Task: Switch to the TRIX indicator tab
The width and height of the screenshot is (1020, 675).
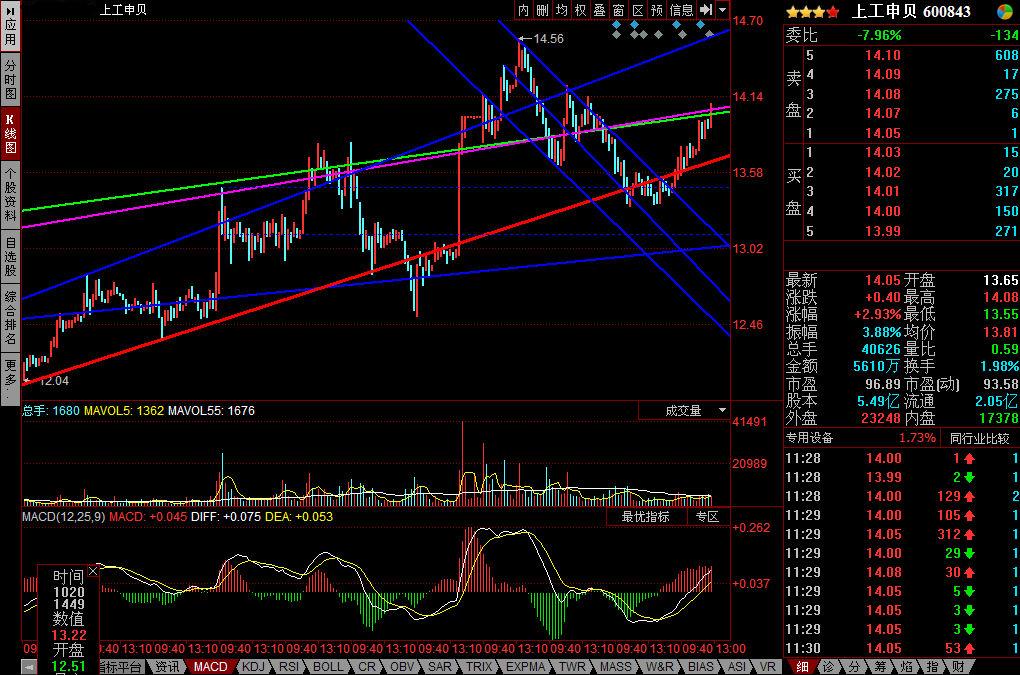Action: [x=479, y=667]
